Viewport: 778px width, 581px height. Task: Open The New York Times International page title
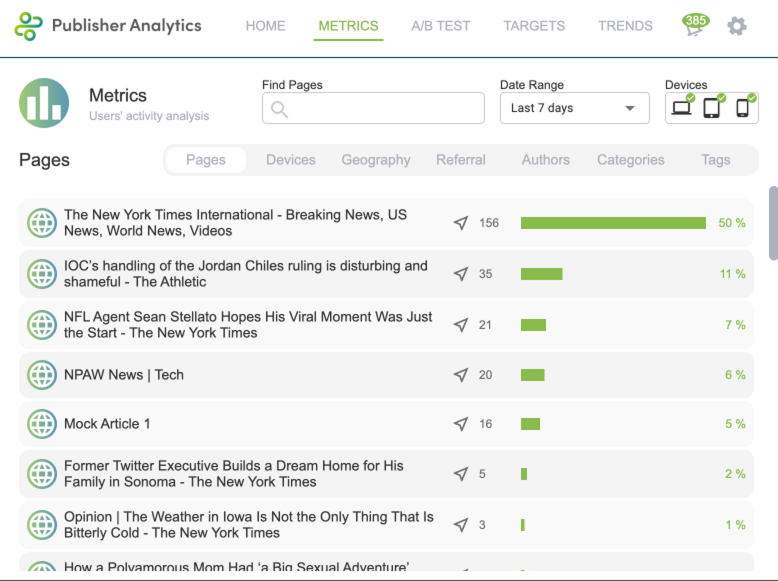[x=235, y=223]
